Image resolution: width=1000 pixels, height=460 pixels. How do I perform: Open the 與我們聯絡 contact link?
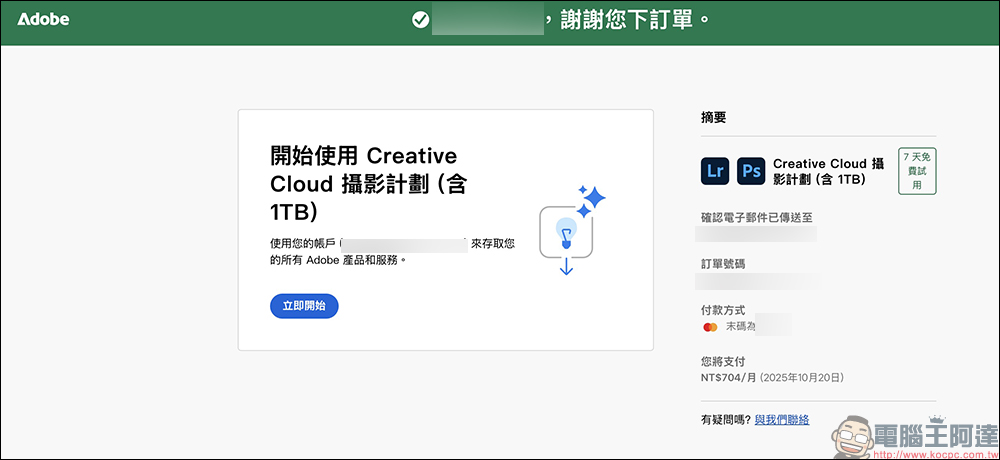click(x=782, y=419)
